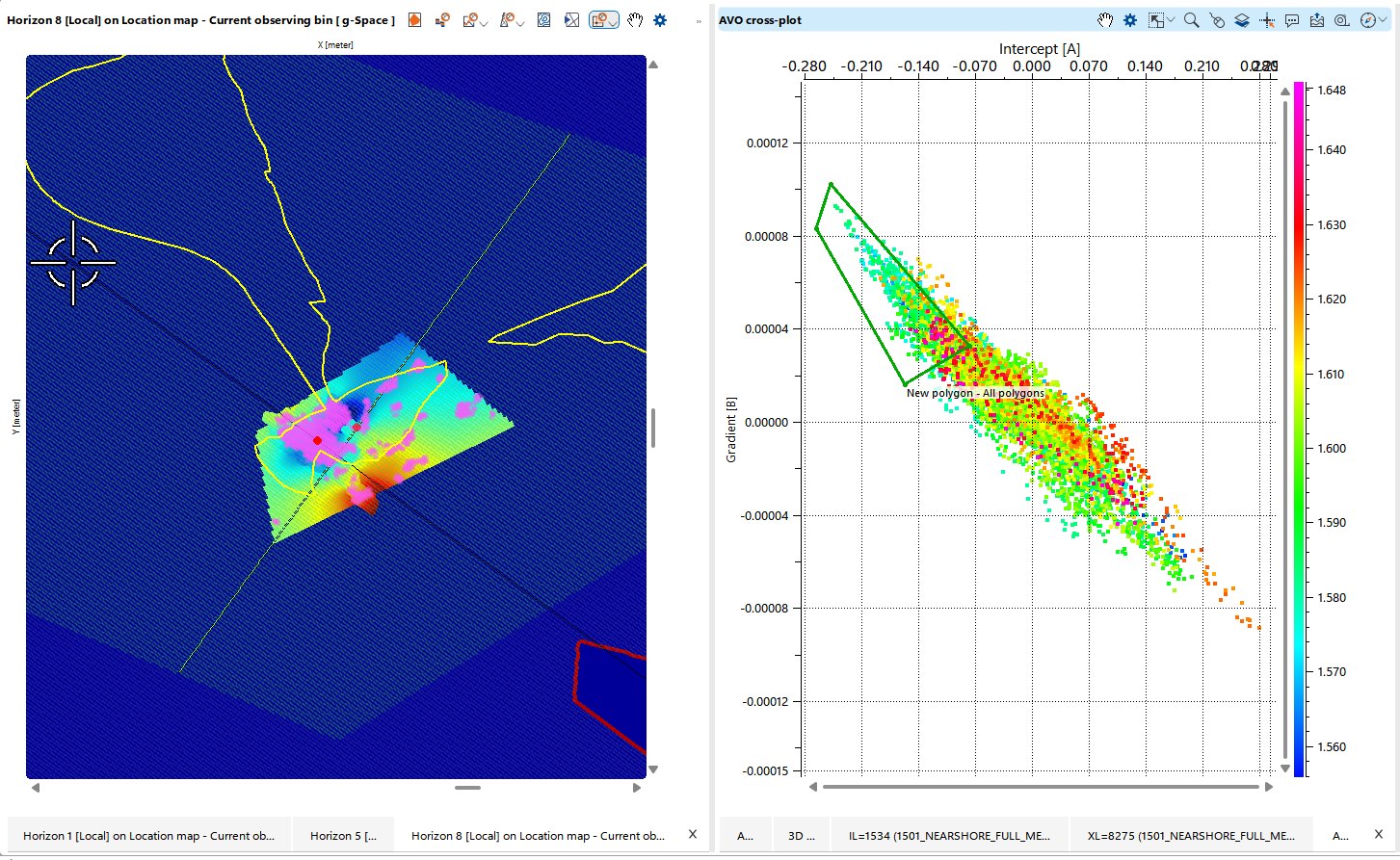
Task: Close the Horizon 8 [Local] tab
Action: point(692,834)
